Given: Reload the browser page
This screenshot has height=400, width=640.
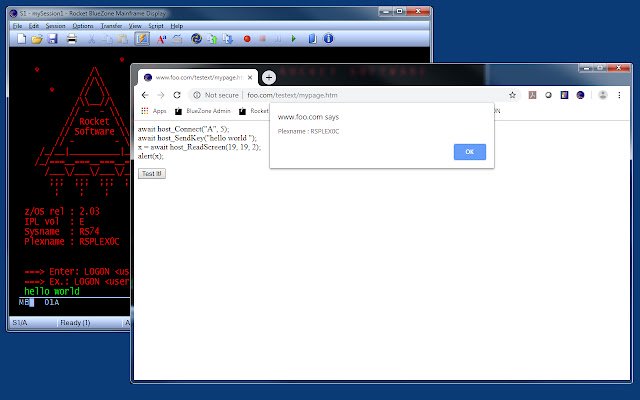Looking at the screenshot, I should [177, 95].
